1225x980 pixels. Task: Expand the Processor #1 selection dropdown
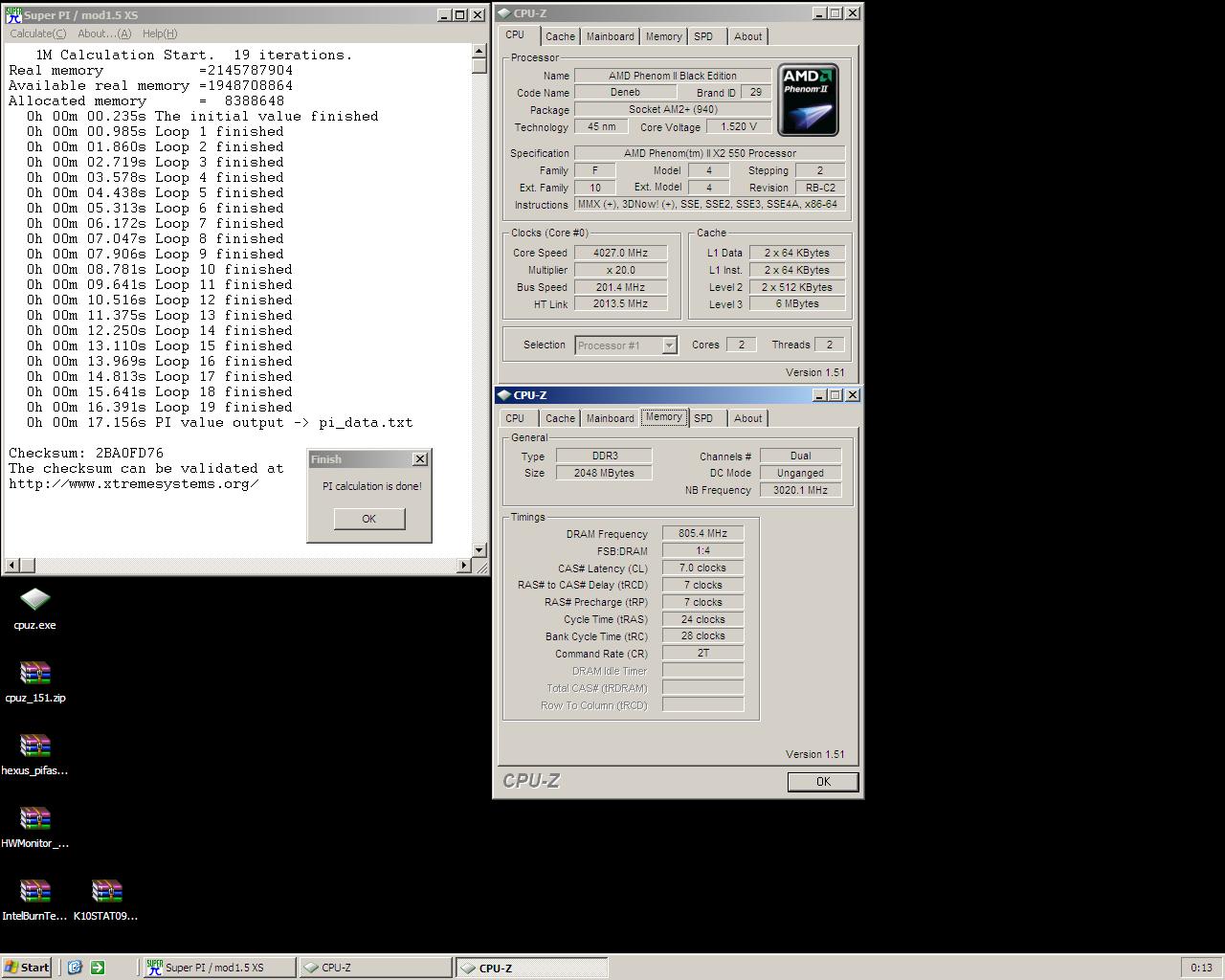(x=669, y=345)
